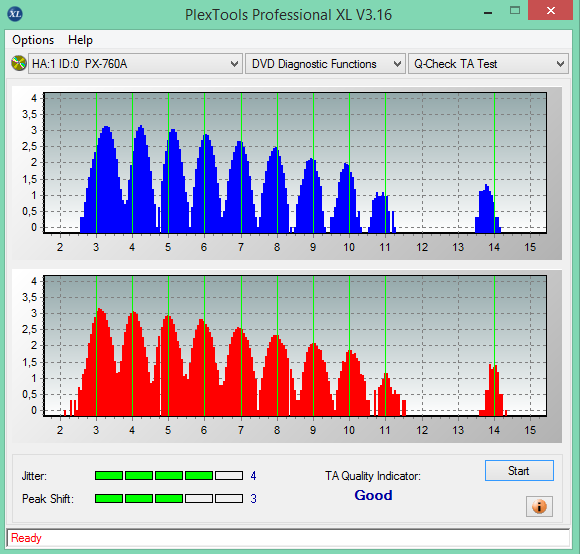Minimize the PlexTools window

pos(488,12)
